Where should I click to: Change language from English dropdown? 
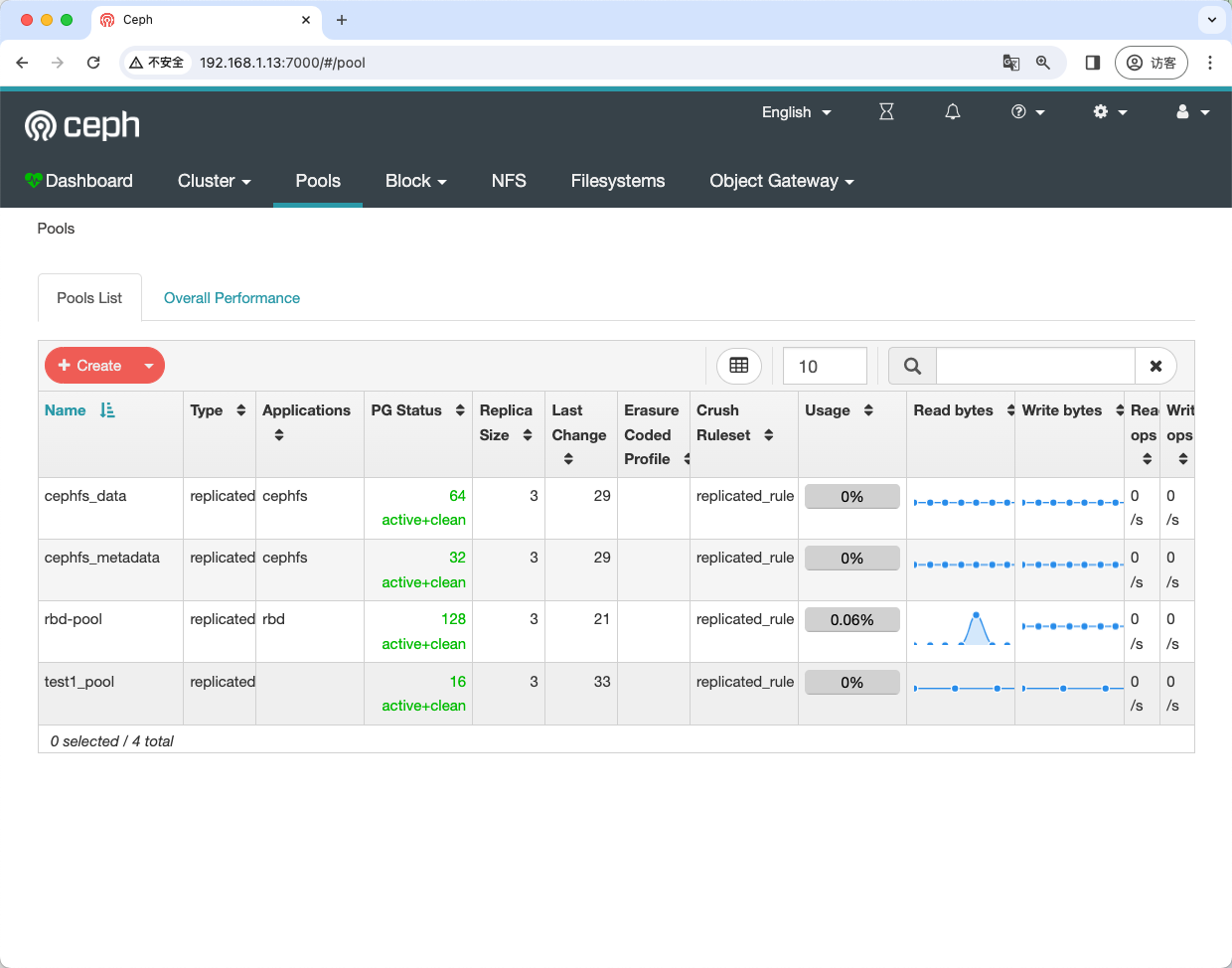click(797, 112)
